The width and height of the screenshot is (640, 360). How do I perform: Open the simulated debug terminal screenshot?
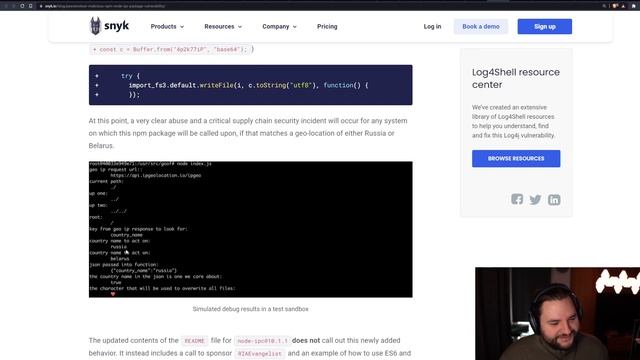pyautogui.click(x=251, y=229)
